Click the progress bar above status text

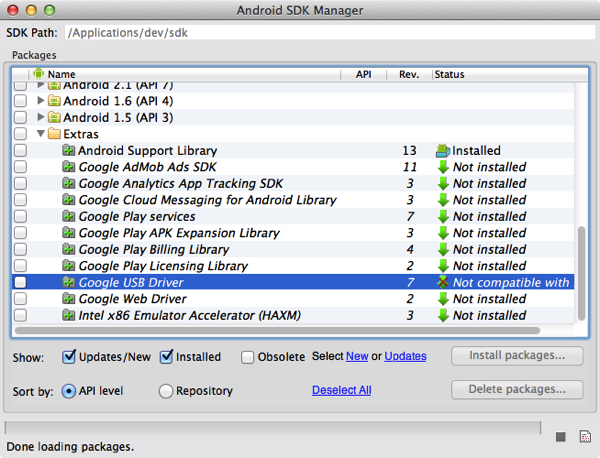point(272,427)
